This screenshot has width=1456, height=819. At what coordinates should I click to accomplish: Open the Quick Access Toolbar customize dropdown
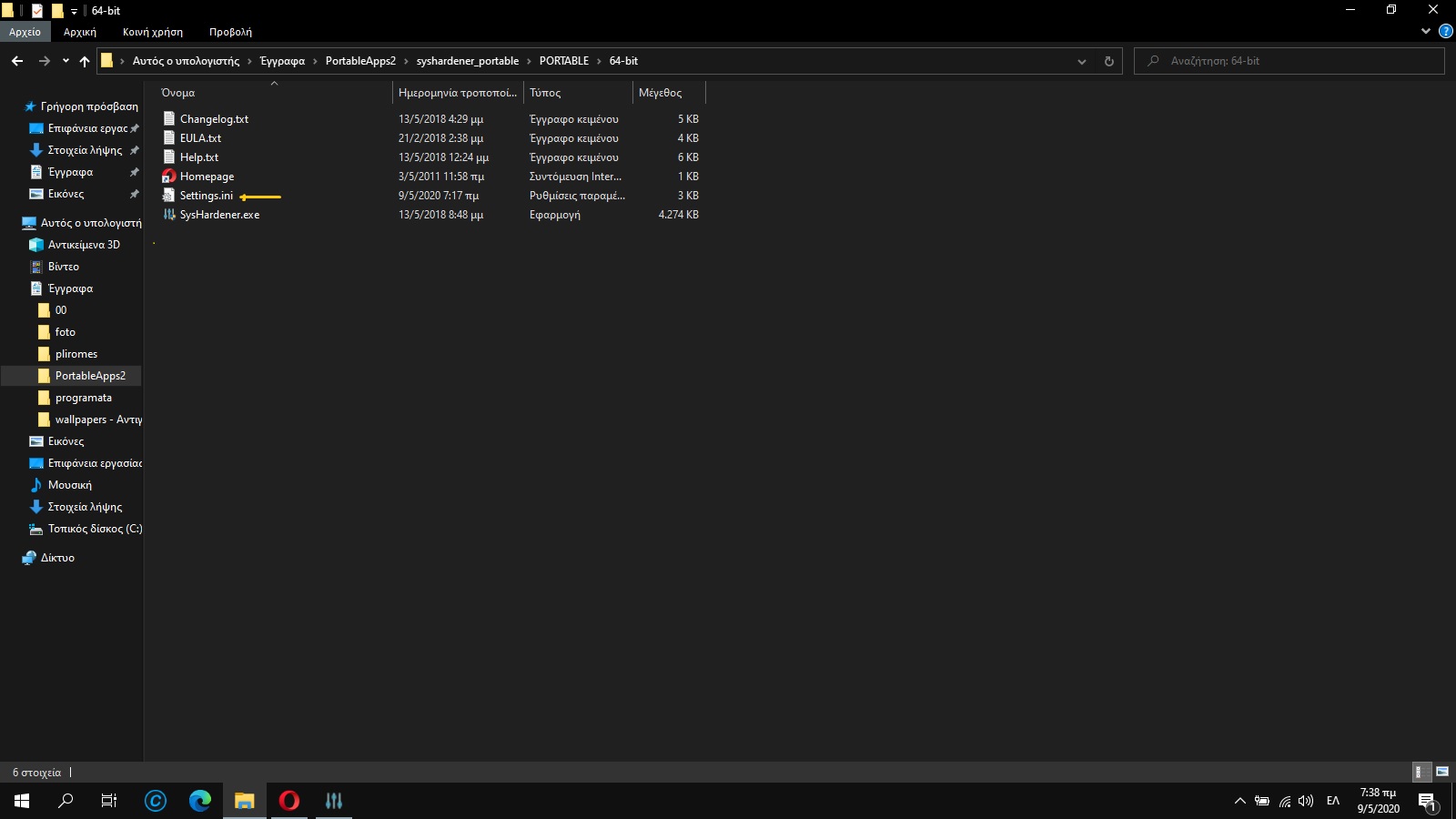[x=74, y=11]
